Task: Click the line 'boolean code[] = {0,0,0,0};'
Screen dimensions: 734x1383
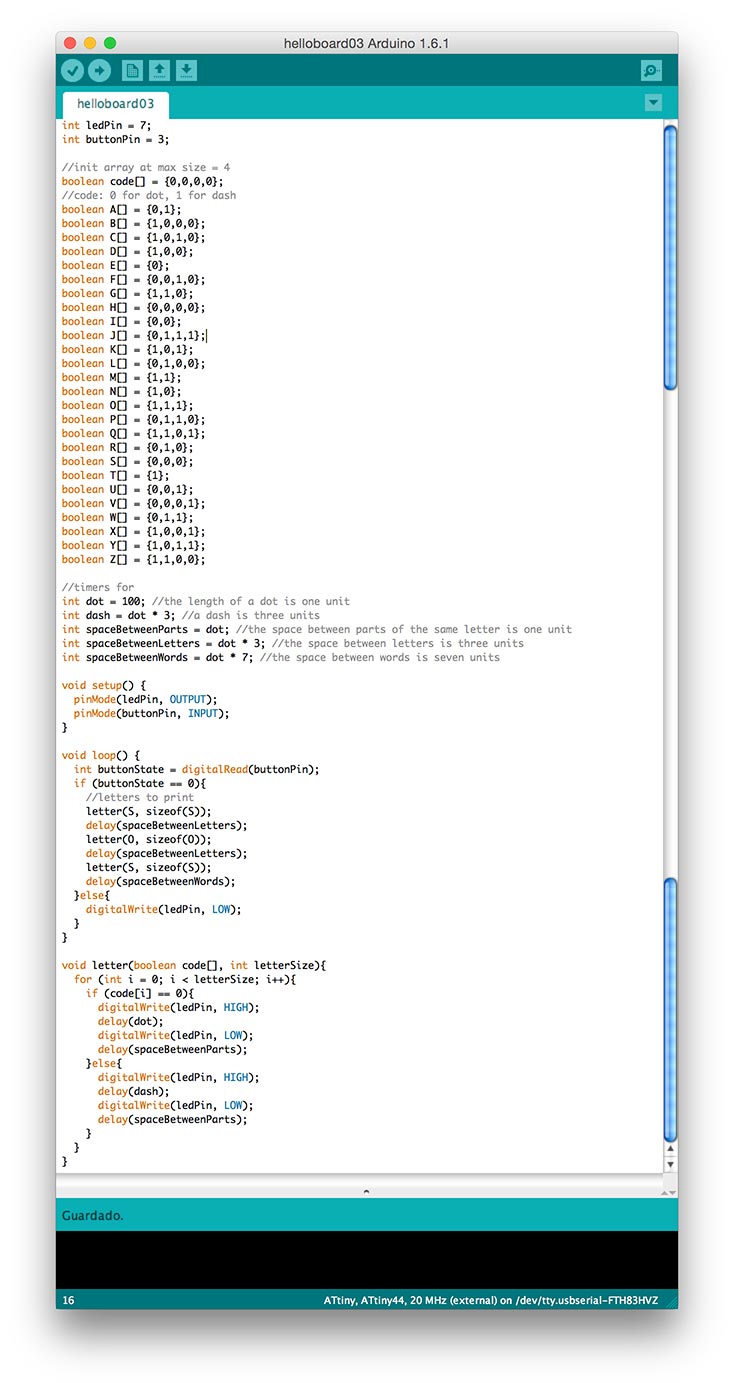Action: coord(143,181)
